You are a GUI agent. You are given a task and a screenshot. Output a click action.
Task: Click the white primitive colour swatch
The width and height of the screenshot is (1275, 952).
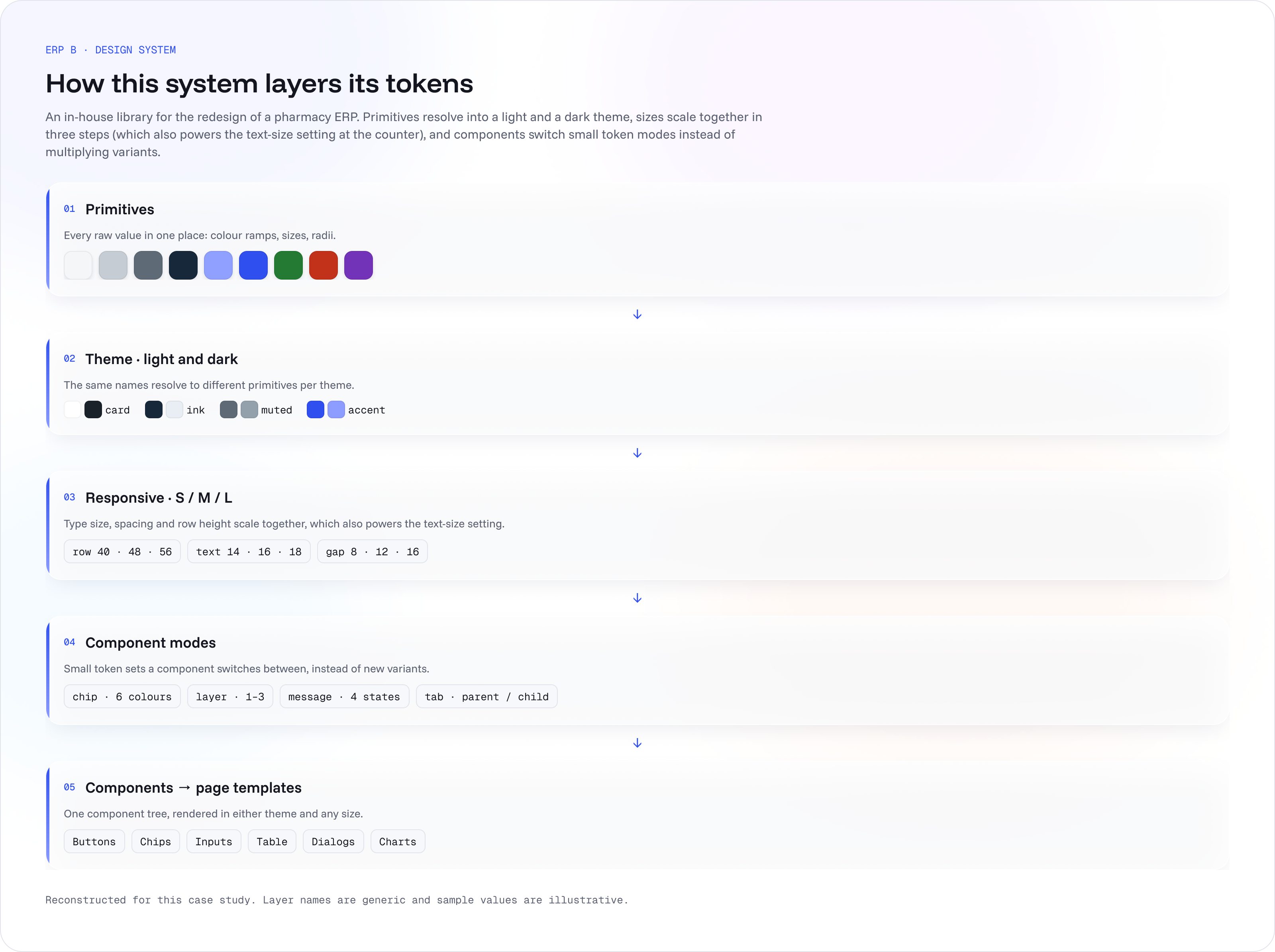[78, 265]
